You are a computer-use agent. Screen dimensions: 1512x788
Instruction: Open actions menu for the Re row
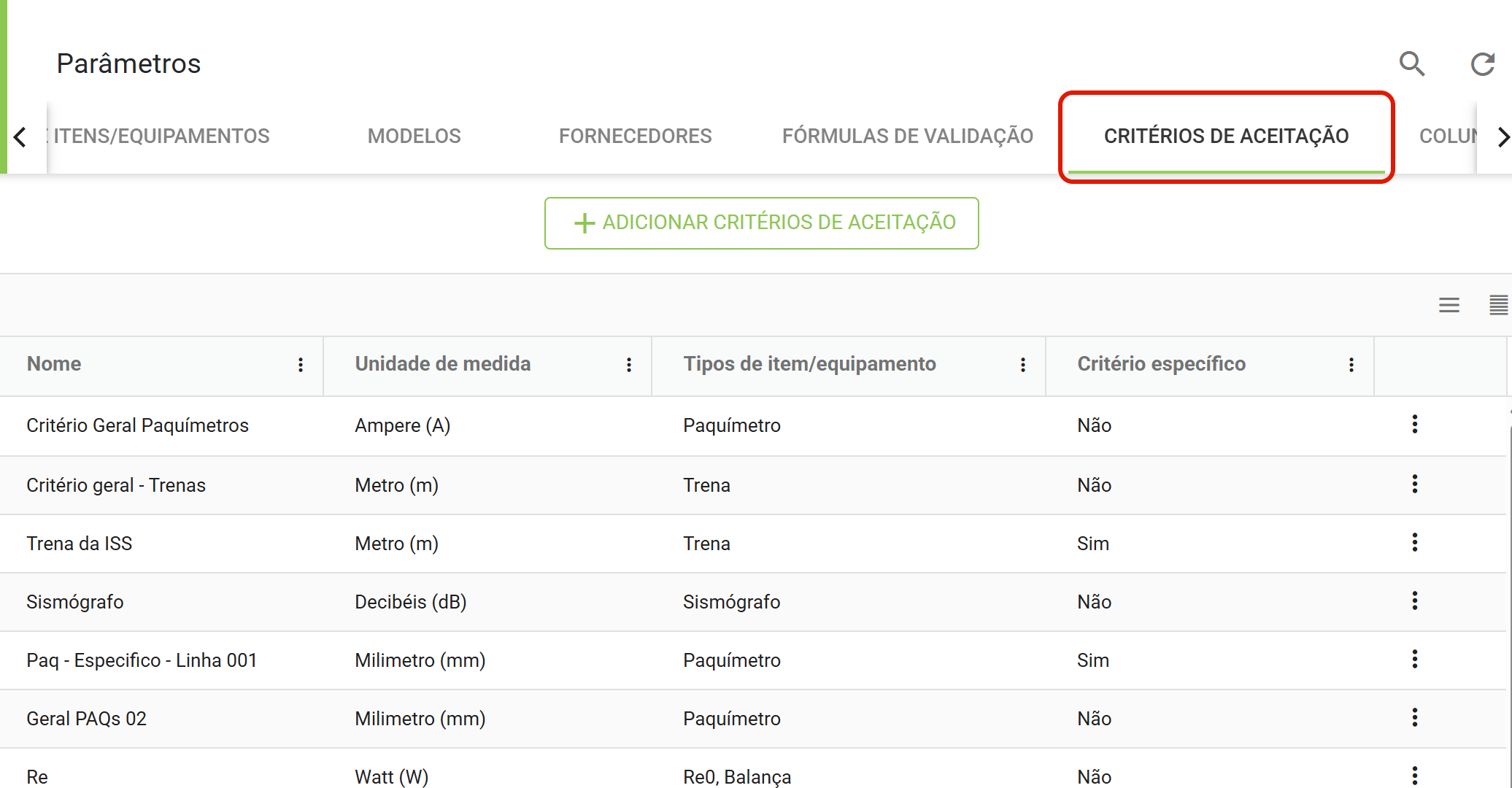tap(1415, 776)
